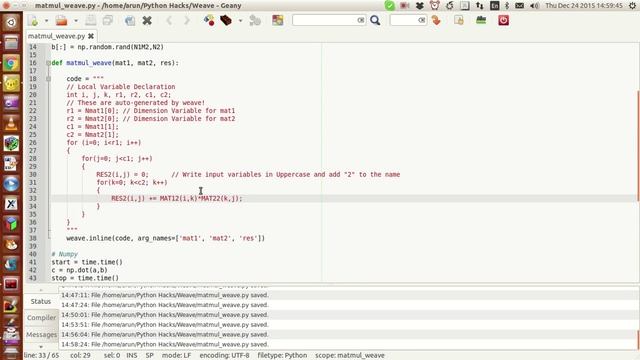Select the 14:47:11 file saved message
Image resolution: width=640 pixels, height=360 pixels.
pos(165,295)
